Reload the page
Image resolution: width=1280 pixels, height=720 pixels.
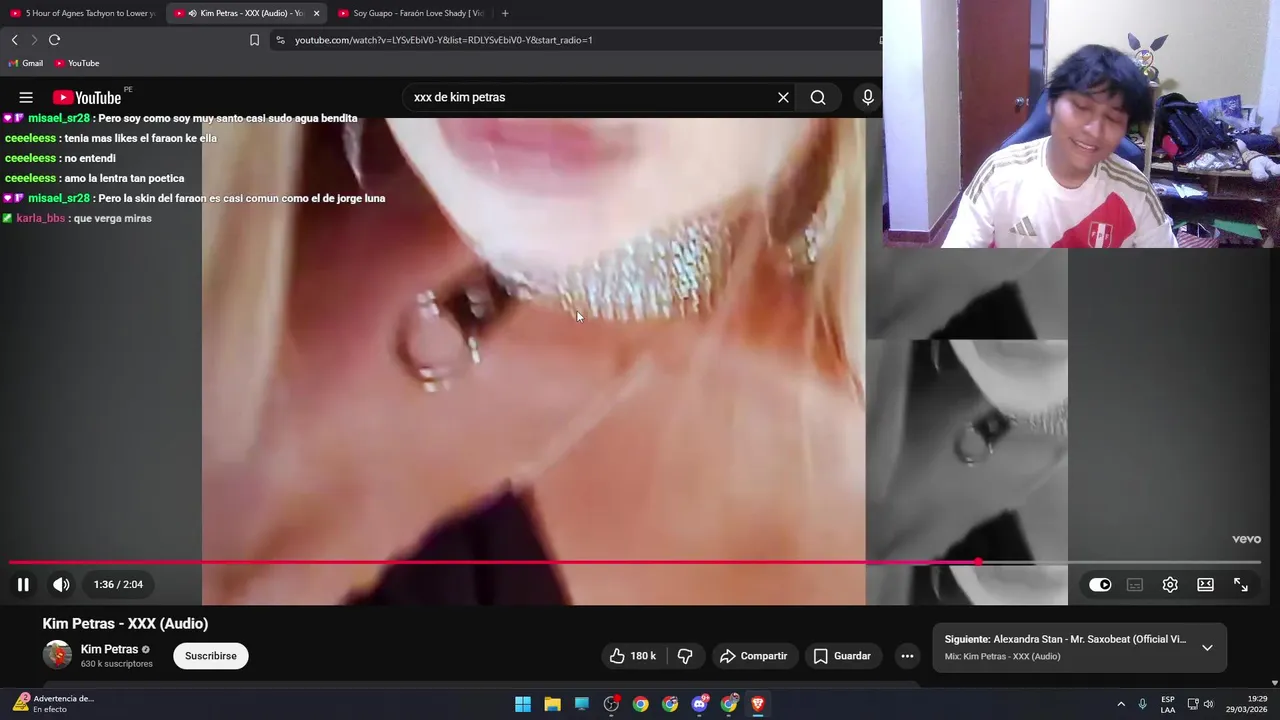(x=54, y=40)
